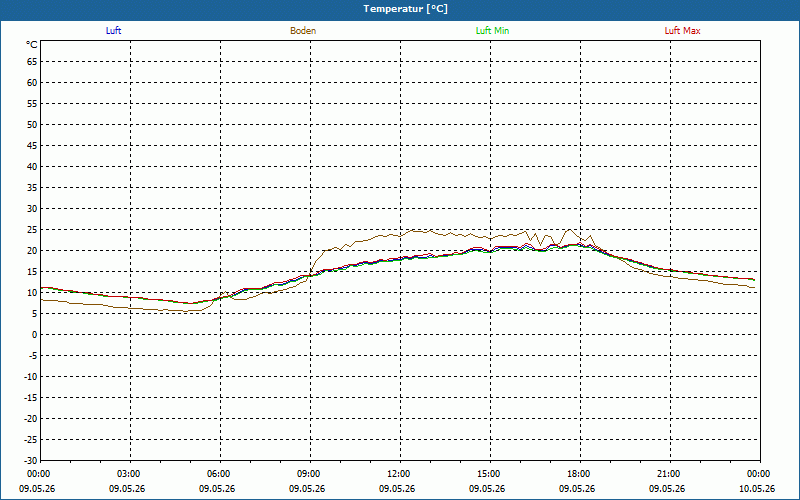This screenshot has width=800, height=500.
Task: Click the 'Luft' legend label
Action: pos(113,31)
